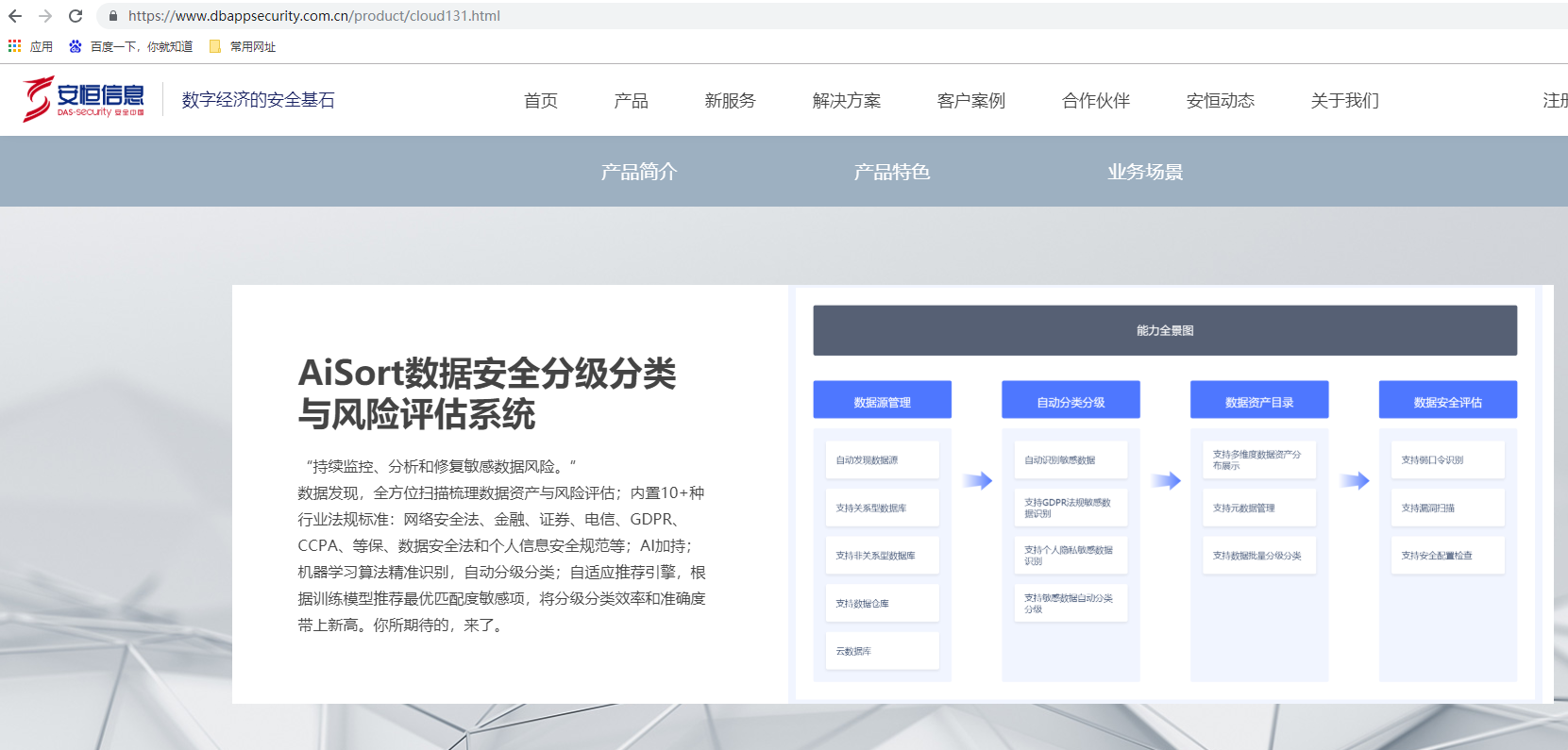Click the 支持个人隐私敏感数据识别 card
The height and width of the screenshot is (750, 1568).
(1071, 556)
